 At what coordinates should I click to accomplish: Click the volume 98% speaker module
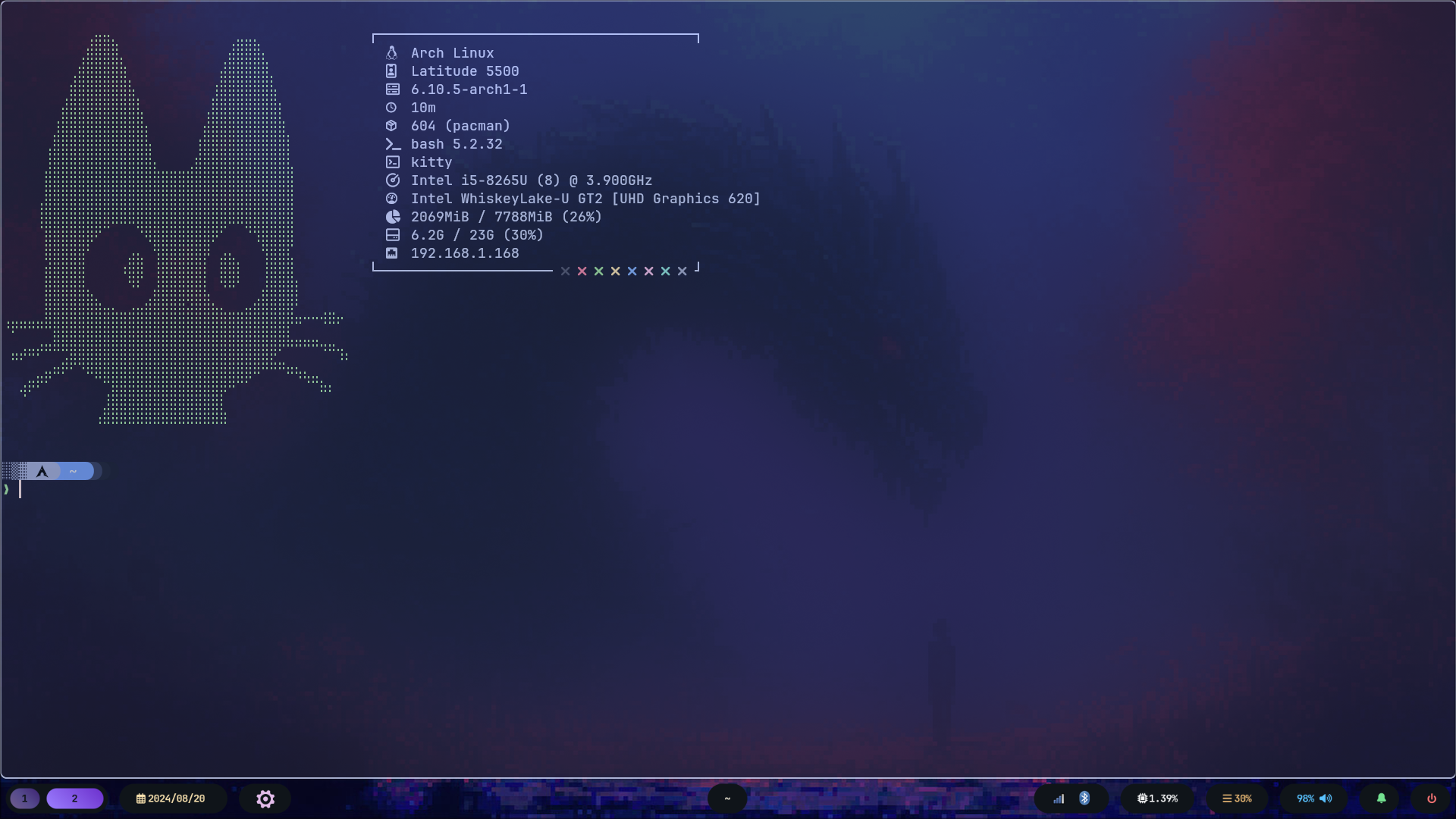click(1314, 799)
